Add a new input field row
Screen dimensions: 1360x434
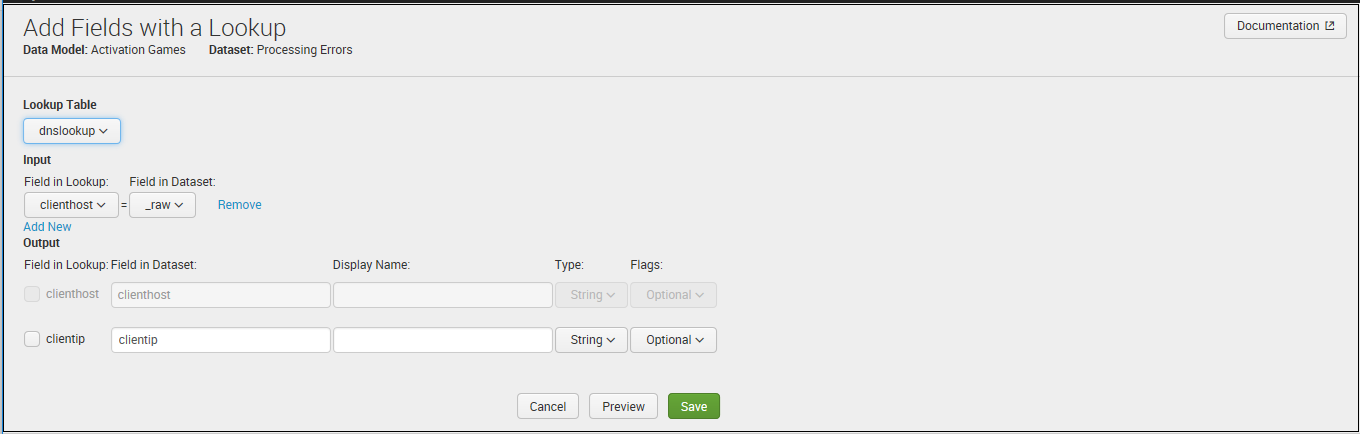[47, 227]
